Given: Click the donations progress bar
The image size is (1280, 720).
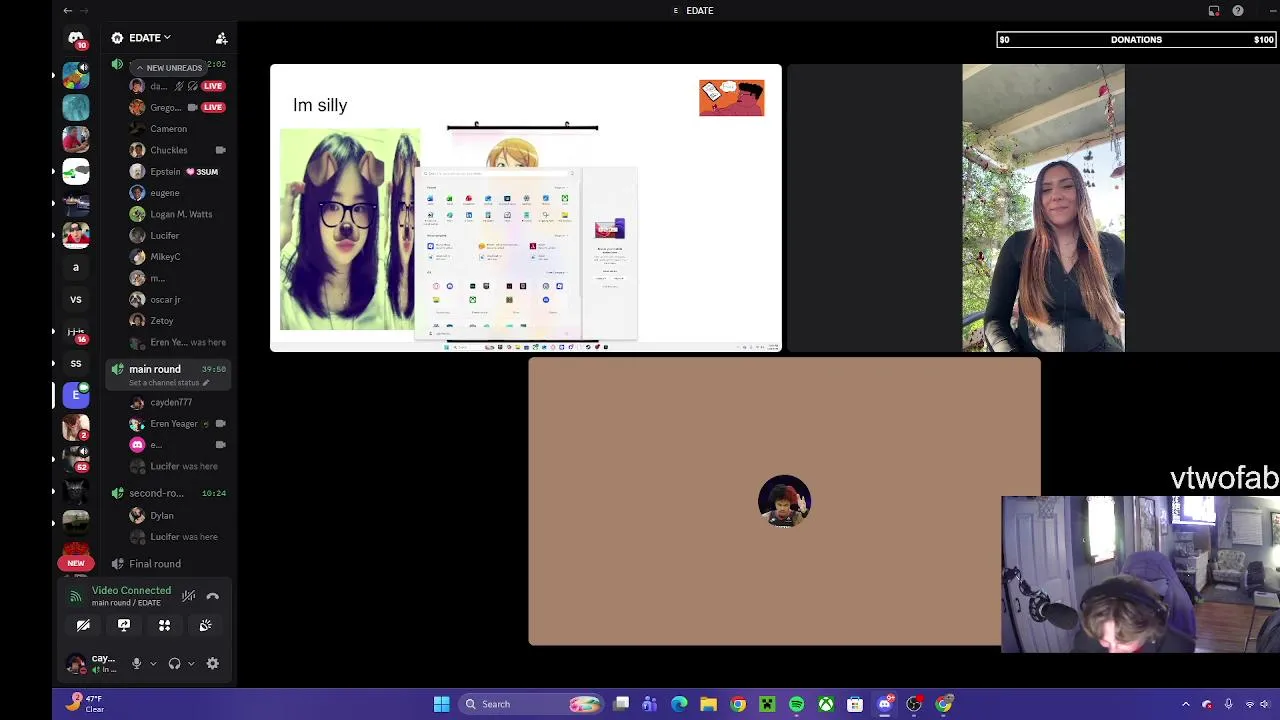Looking at the screenshot, I should point(1137,39).
